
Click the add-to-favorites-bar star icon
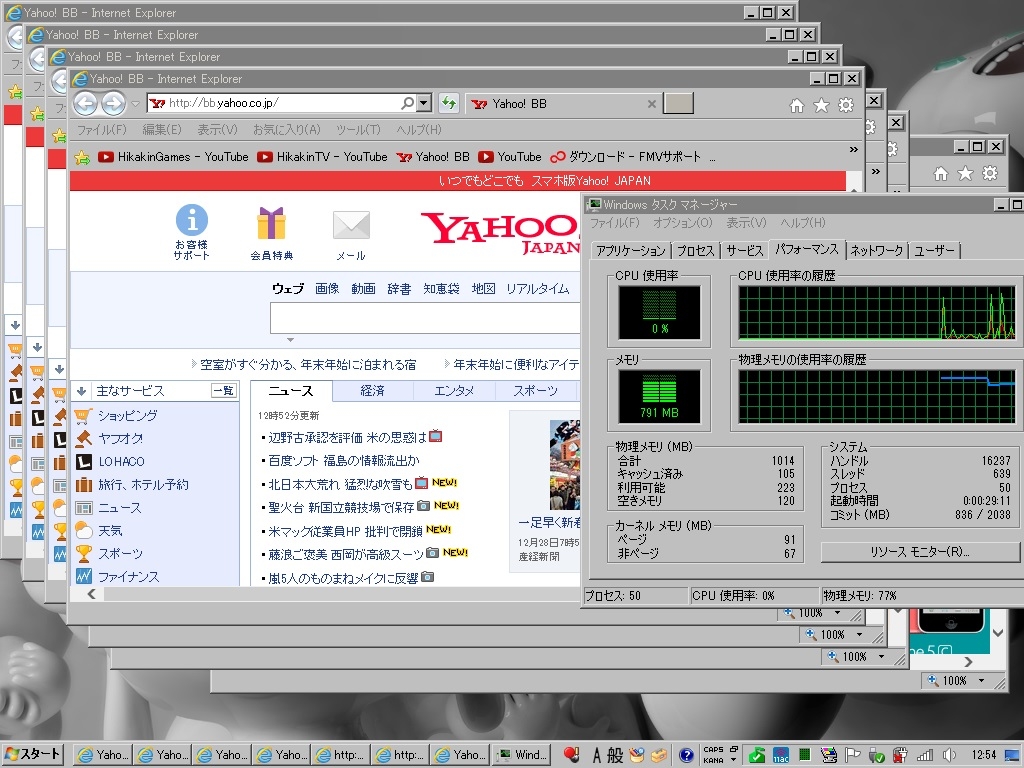pyautogui.click(x=82, y=157)
